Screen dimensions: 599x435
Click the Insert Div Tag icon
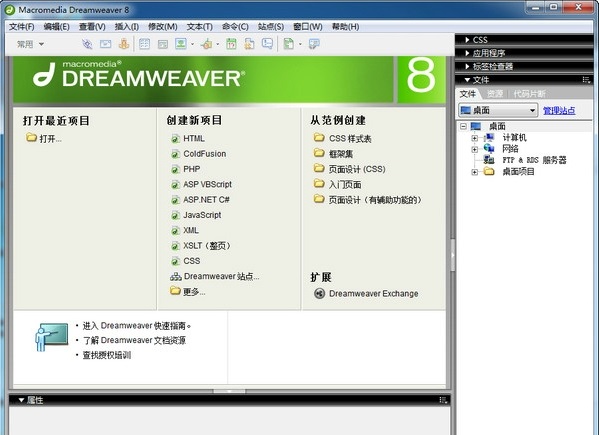point(163,45)
